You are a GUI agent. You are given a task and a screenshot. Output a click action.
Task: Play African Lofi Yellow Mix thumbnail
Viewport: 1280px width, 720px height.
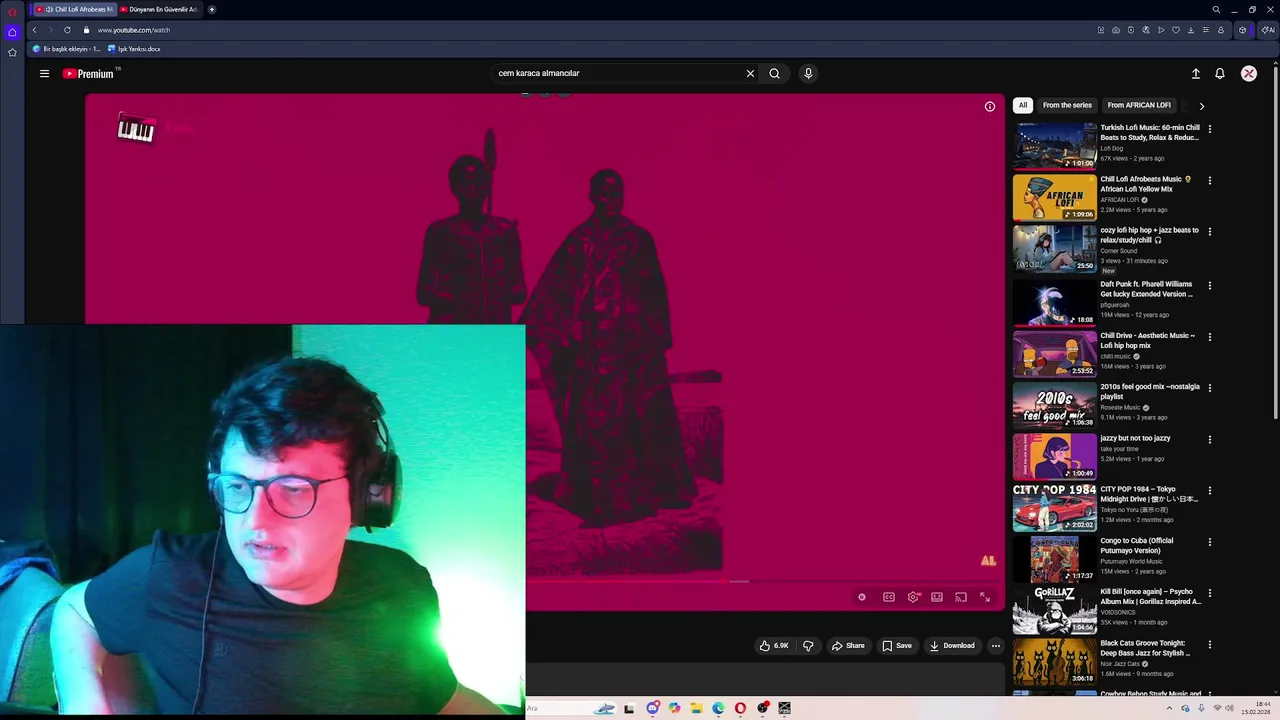(1054, 197)
